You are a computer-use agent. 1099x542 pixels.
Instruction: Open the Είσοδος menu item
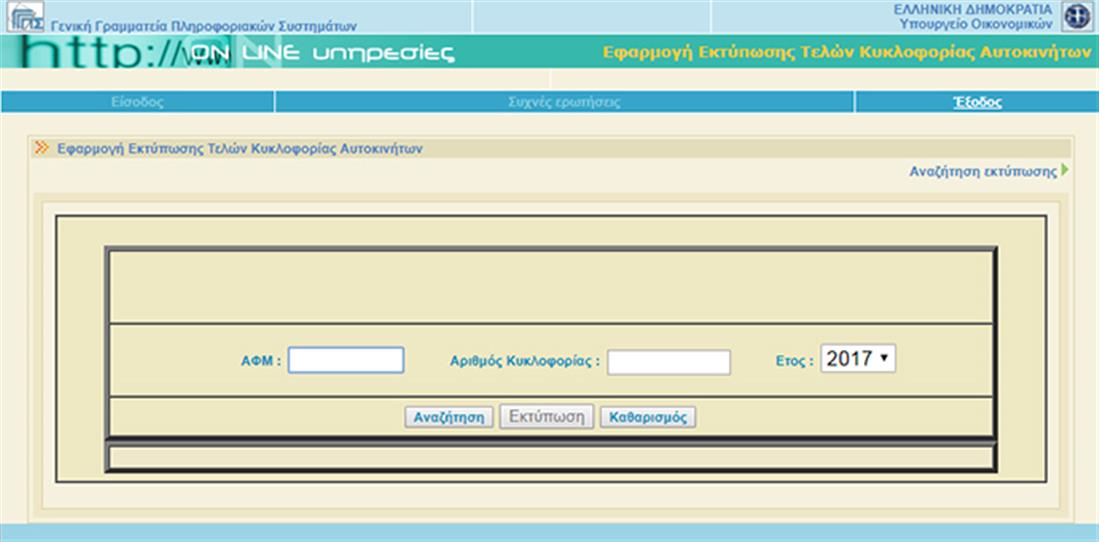(138, 102)
